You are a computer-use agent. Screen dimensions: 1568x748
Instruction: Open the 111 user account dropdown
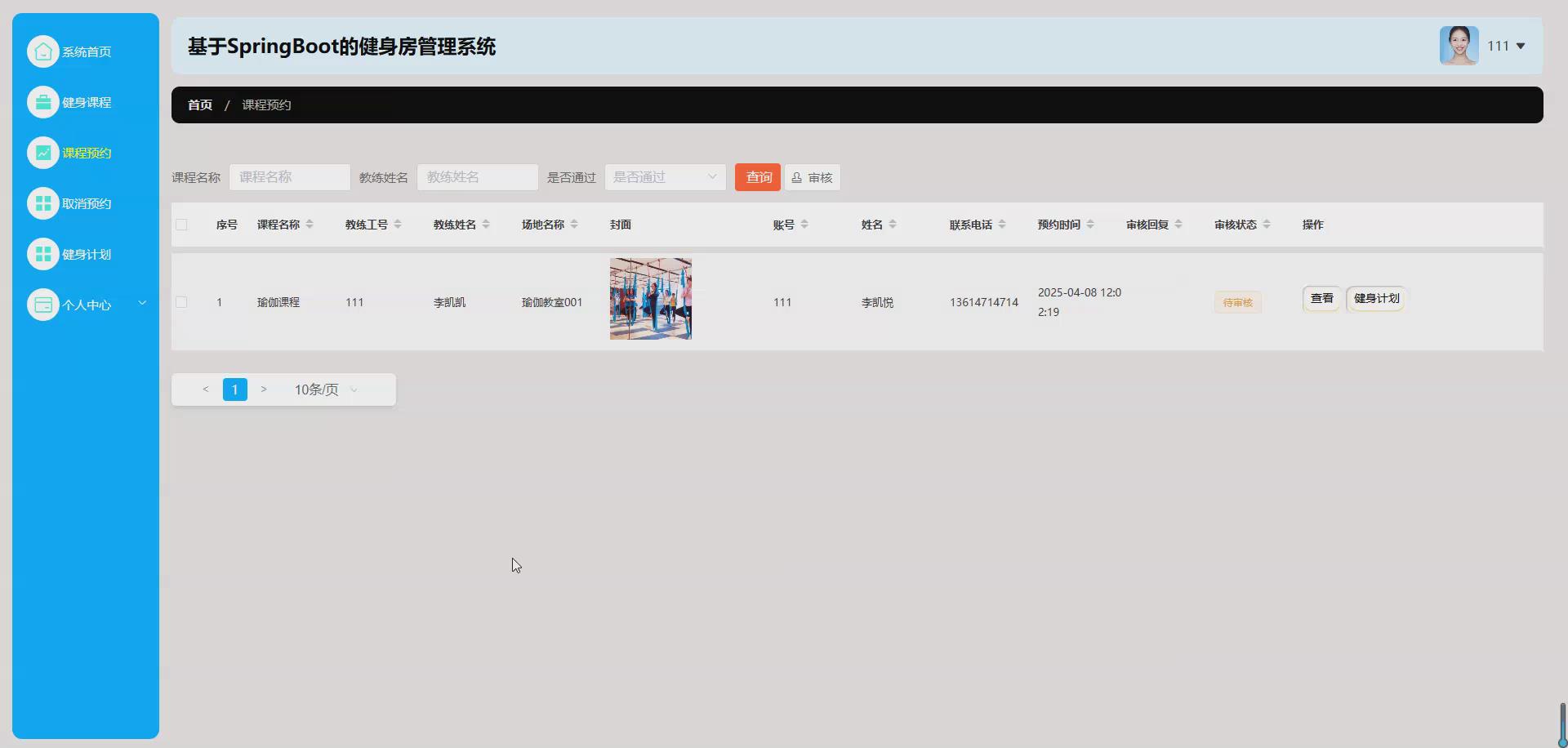(1505, 46)
